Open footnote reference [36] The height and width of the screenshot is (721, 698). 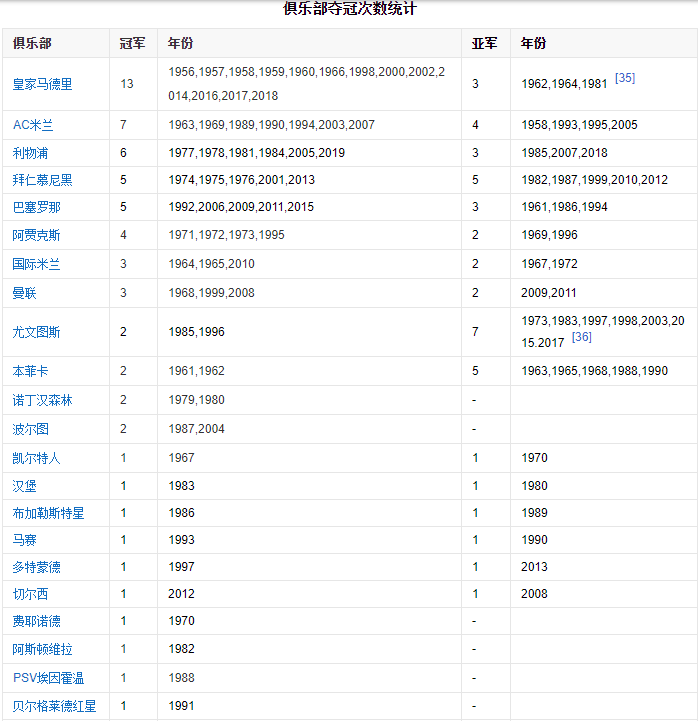coord(582,337)
